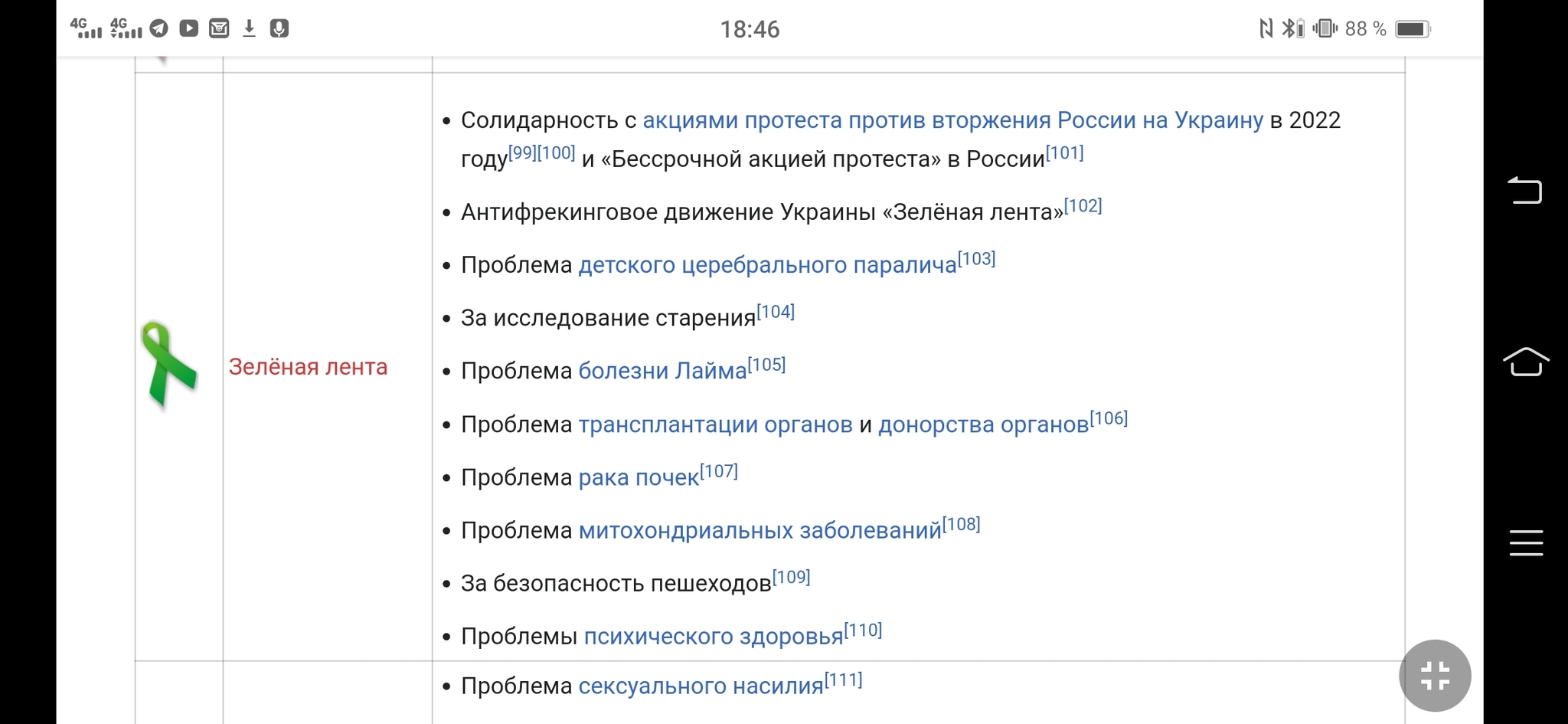Open the донорства органов link
The image size is (1568, 724).
coord(983,424)
